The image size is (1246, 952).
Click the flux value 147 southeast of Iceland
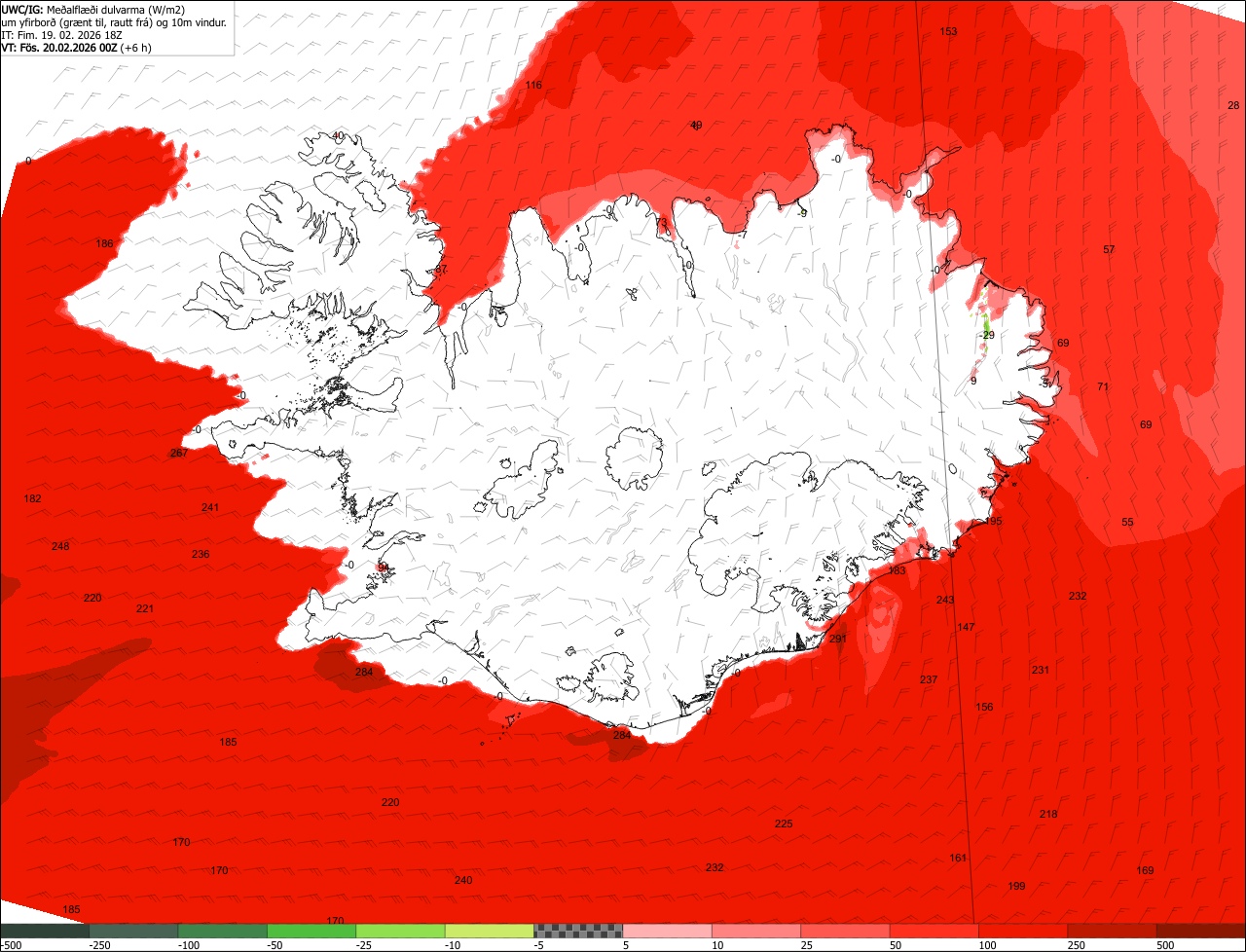966,627
